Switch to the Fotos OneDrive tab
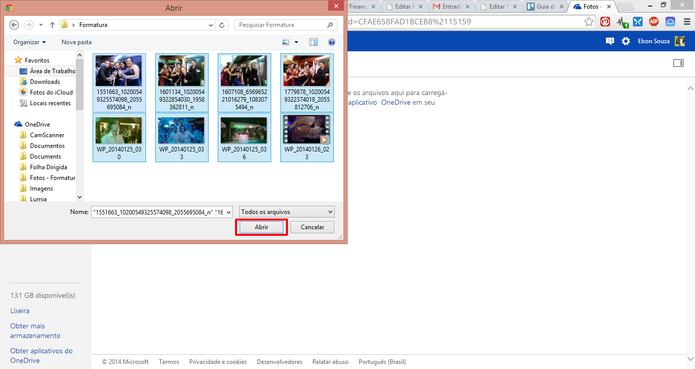Viewport: 695px width, 369px height. coord(593,6)
